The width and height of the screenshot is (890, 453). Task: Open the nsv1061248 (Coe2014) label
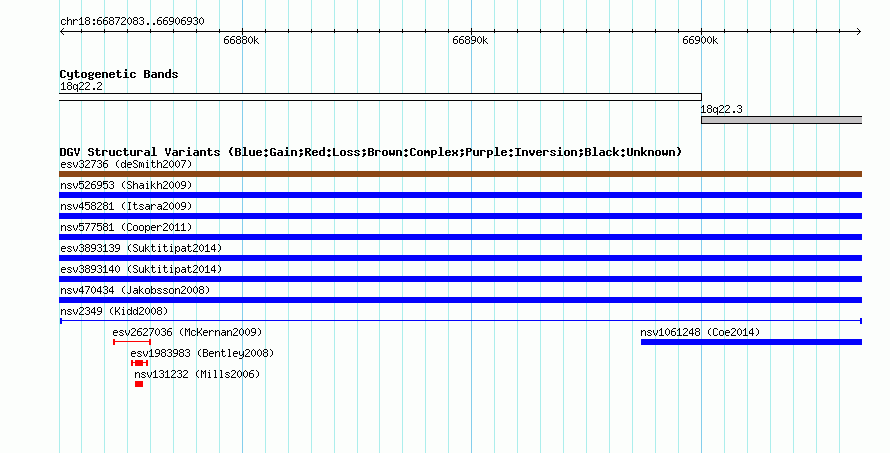click(x=700, y=332)
